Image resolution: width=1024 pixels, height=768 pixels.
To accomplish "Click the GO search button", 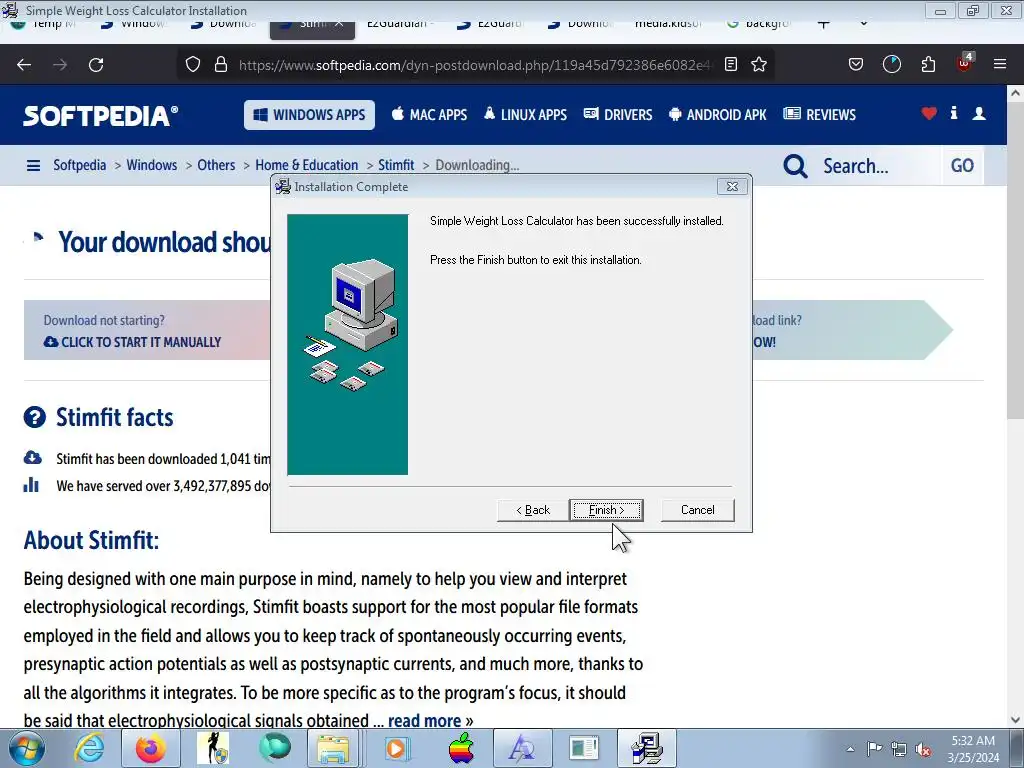I will pos(962,166).
